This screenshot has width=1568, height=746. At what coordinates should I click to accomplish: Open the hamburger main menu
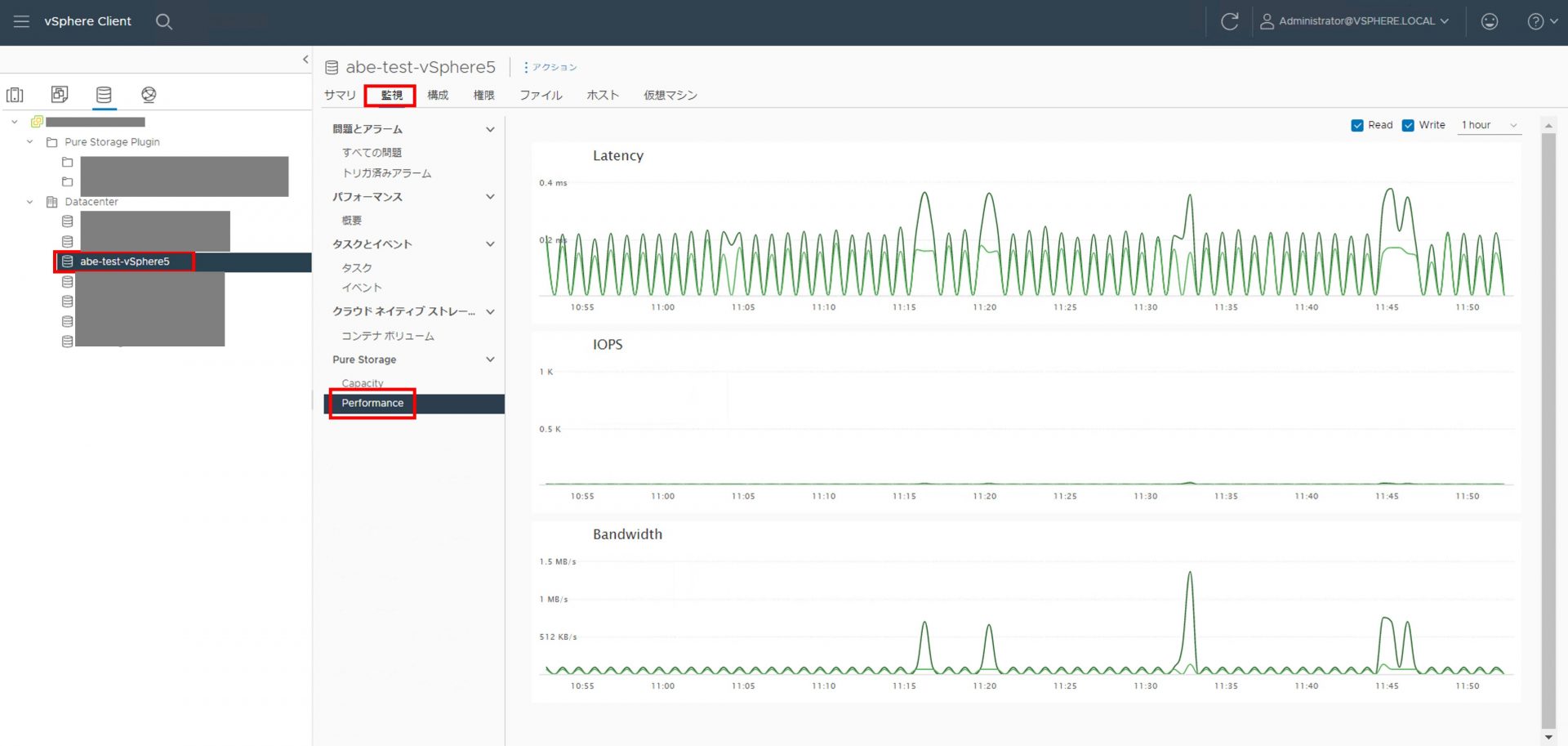click(21, 21)
